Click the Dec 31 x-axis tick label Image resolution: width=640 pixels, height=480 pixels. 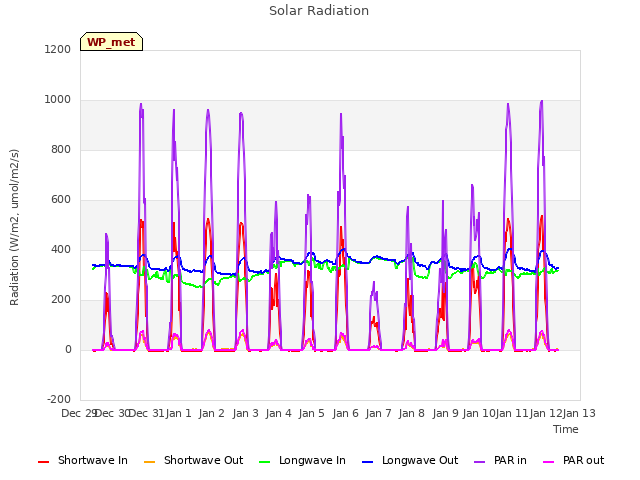point(146,413)
